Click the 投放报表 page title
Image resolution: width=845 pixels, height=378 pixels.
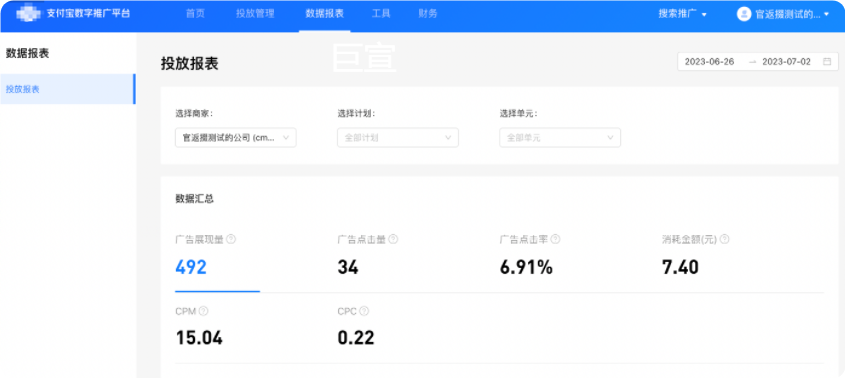[x=190, y=63]
